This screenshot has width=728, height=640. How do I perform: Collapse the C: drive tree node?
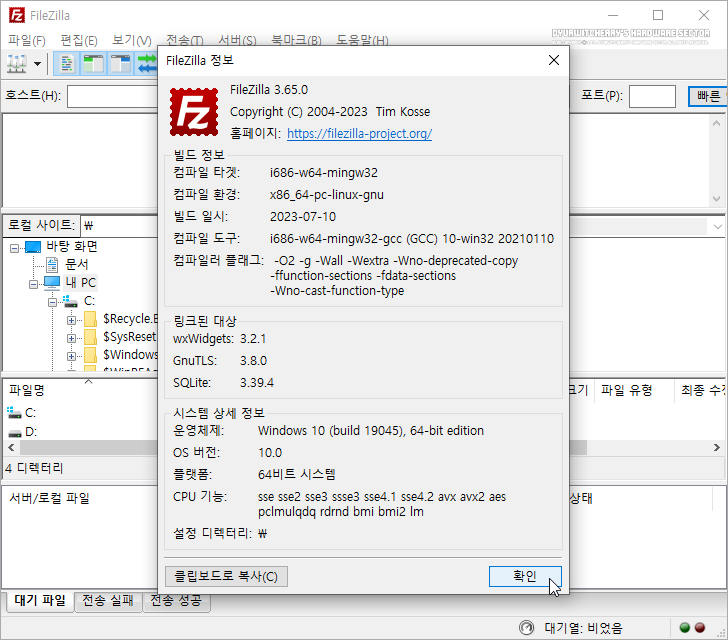pyautogui.click(x=52, y=302)
